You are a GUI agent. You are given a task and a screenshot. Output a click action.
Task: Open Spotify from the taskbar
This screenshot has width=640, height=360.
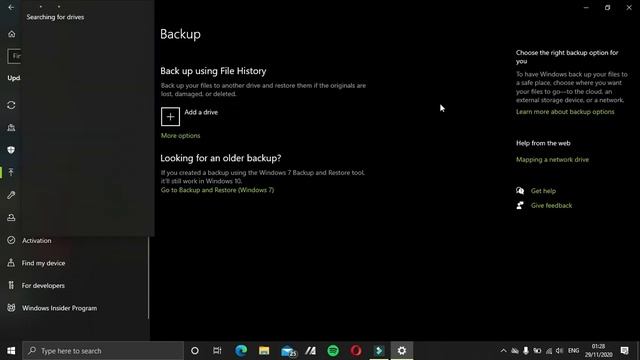pos(333,351)
